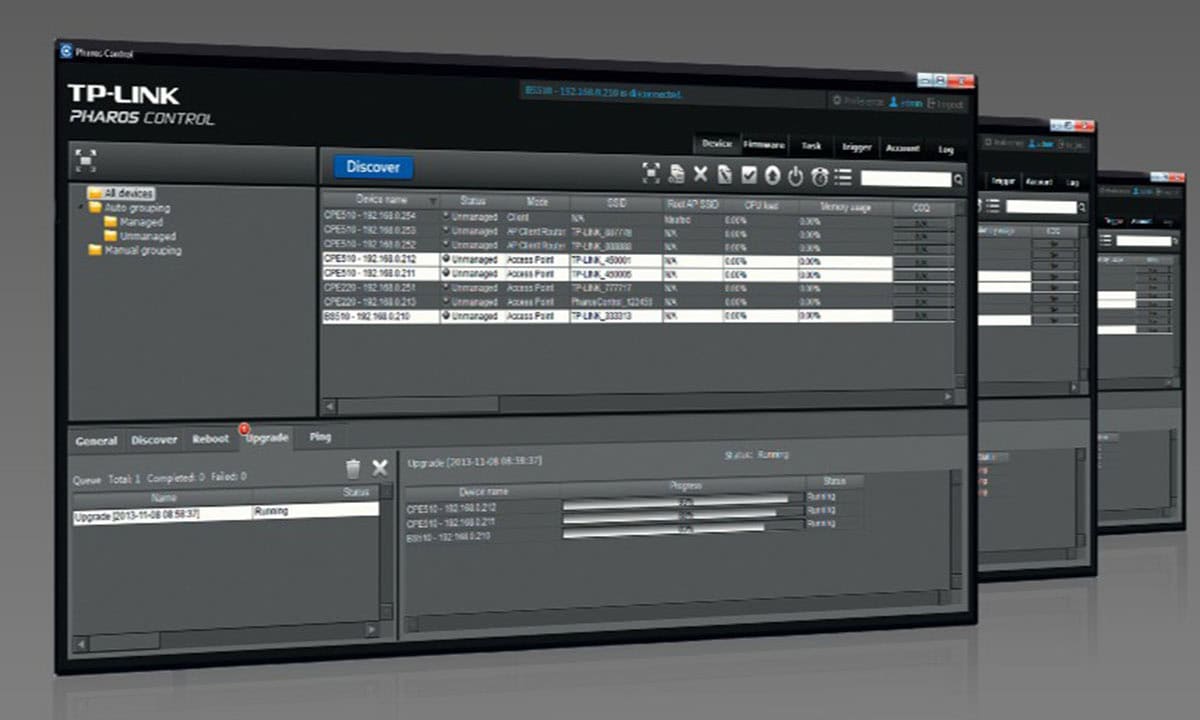Viewport: 1200px width, 720px height.
Task: Click progress bar for CPE510 - 192.168.0.211
Action: [683, 516]
